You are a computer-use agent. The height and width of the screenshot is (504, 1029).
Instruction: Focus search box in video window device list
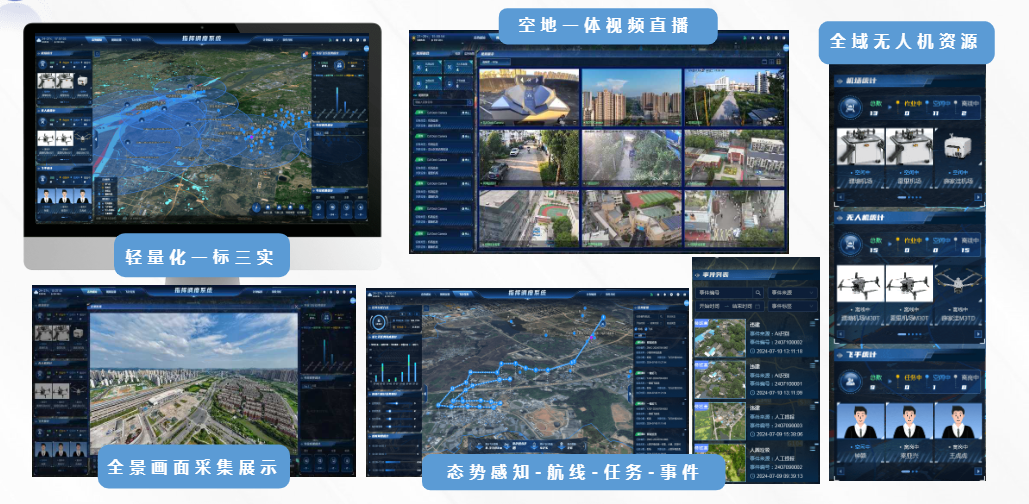point(442,102)
